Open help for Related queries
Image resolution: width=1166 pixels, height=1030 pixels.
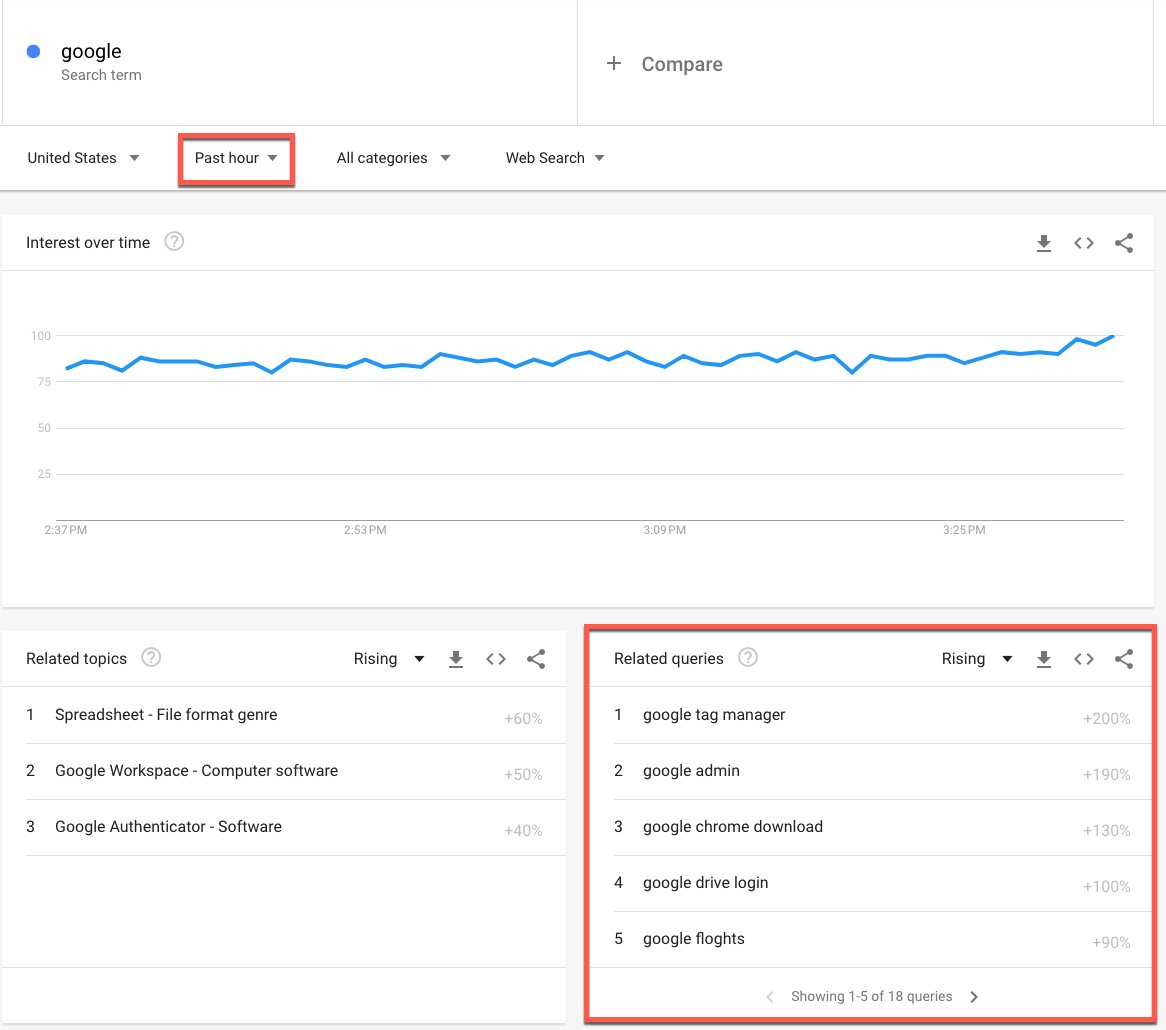pos(747,657)
